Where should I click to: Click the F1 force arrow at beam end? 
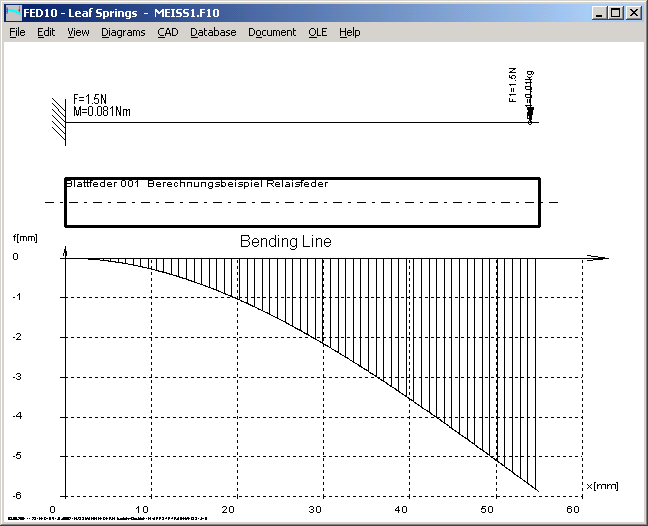click(532, 112)
